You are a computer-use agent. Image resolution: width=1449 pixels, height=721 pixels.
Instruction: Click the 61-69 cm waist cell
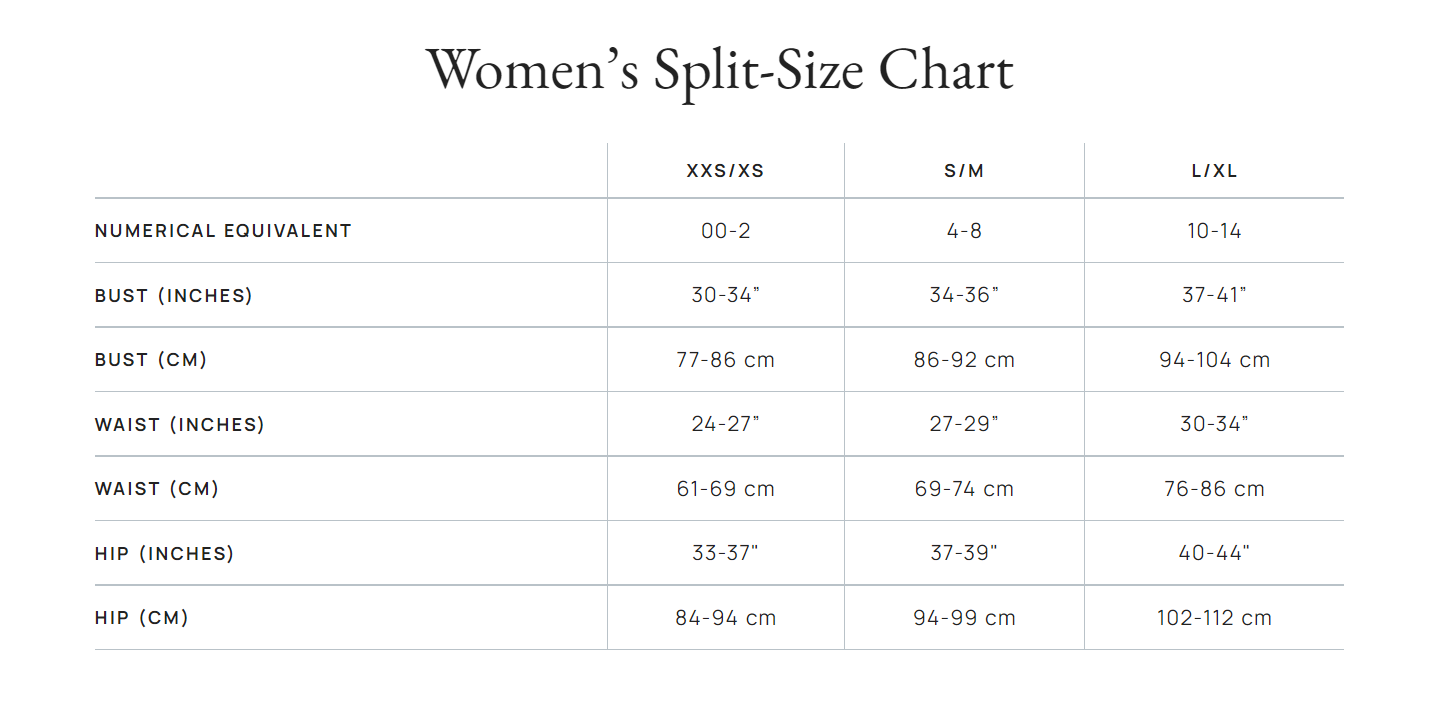click(x=725, y=489)
